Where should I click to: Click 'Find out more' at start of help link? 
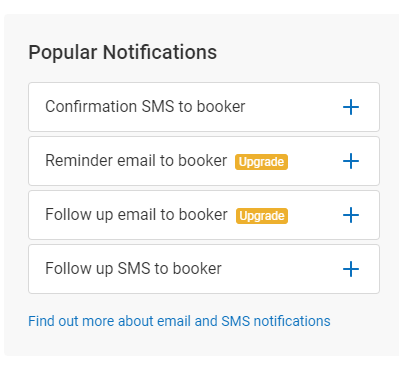coord(71,321)
